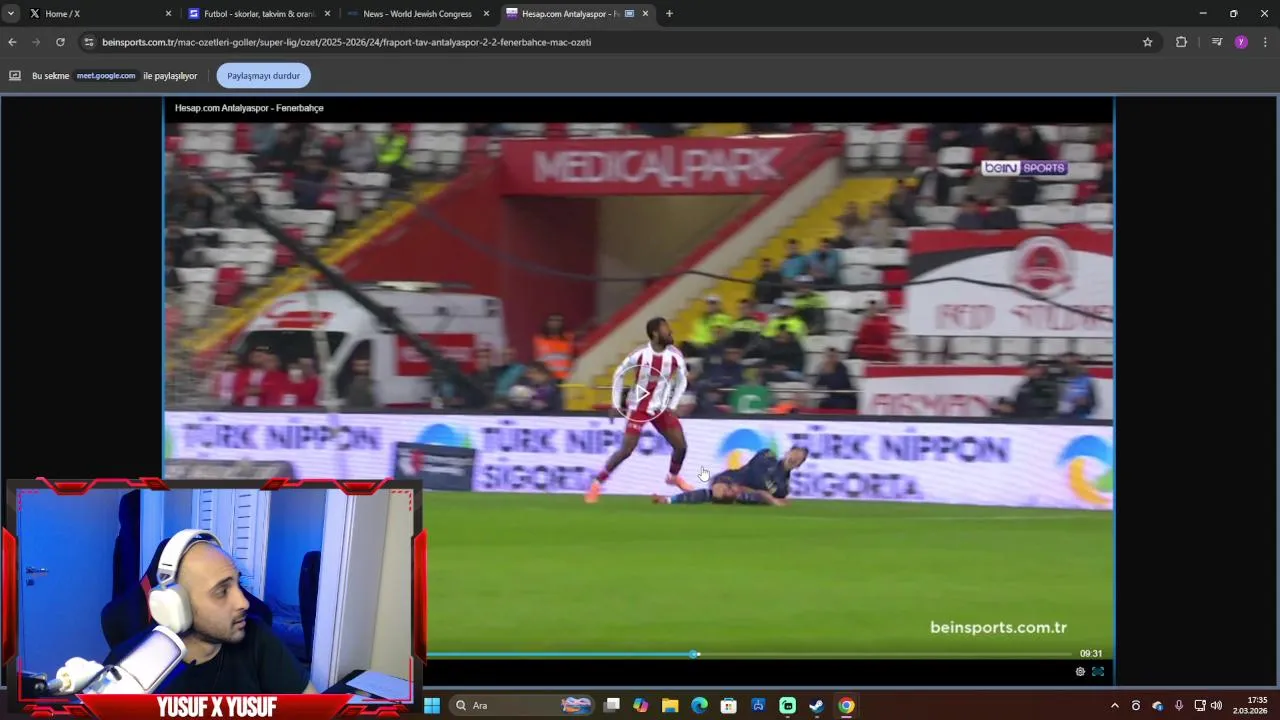This screenshot has width=1280, height=720.
Task: Open the Windows Start menu
Action: 432,706
